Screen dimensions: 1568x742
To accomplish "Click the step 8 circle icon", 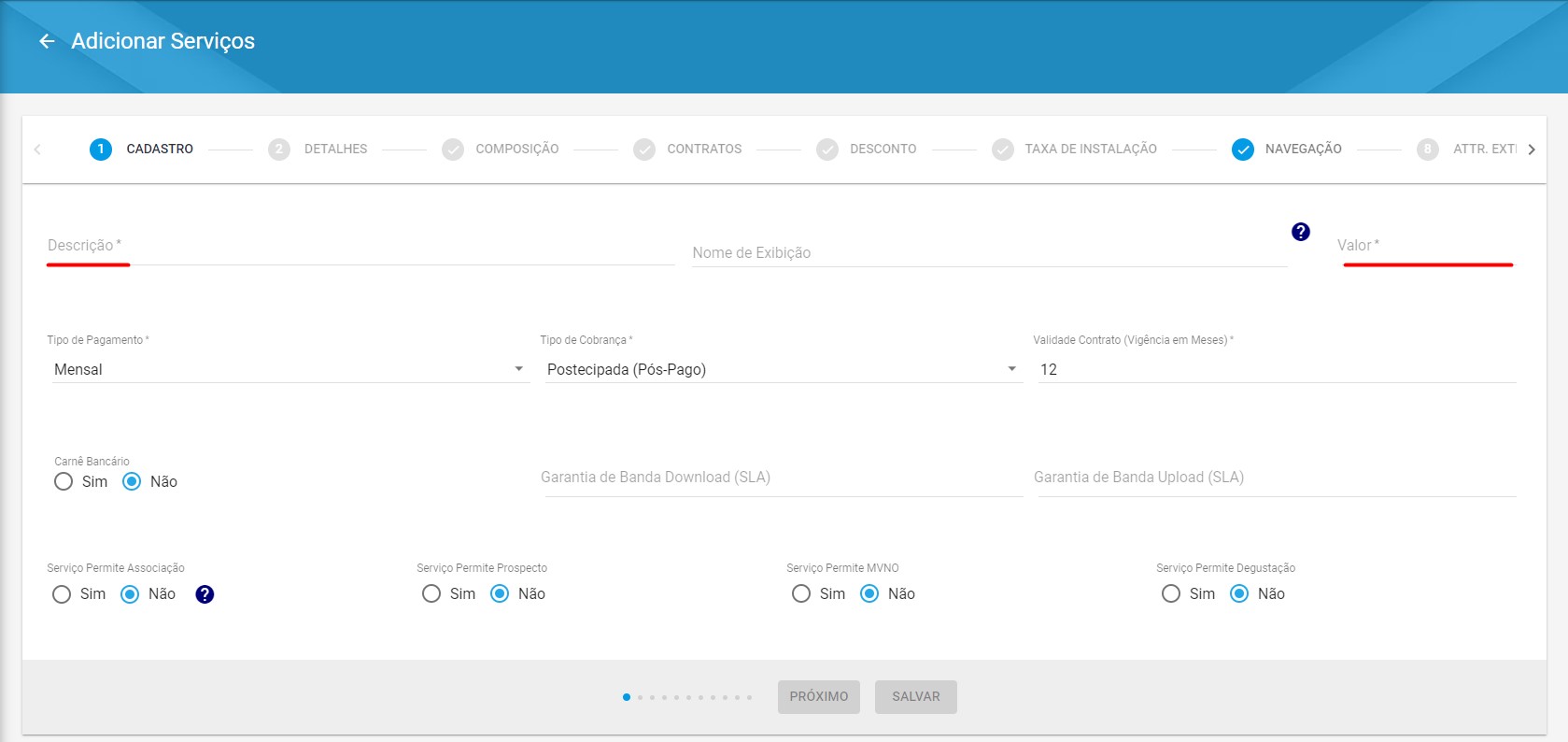I will [1427, 150].
